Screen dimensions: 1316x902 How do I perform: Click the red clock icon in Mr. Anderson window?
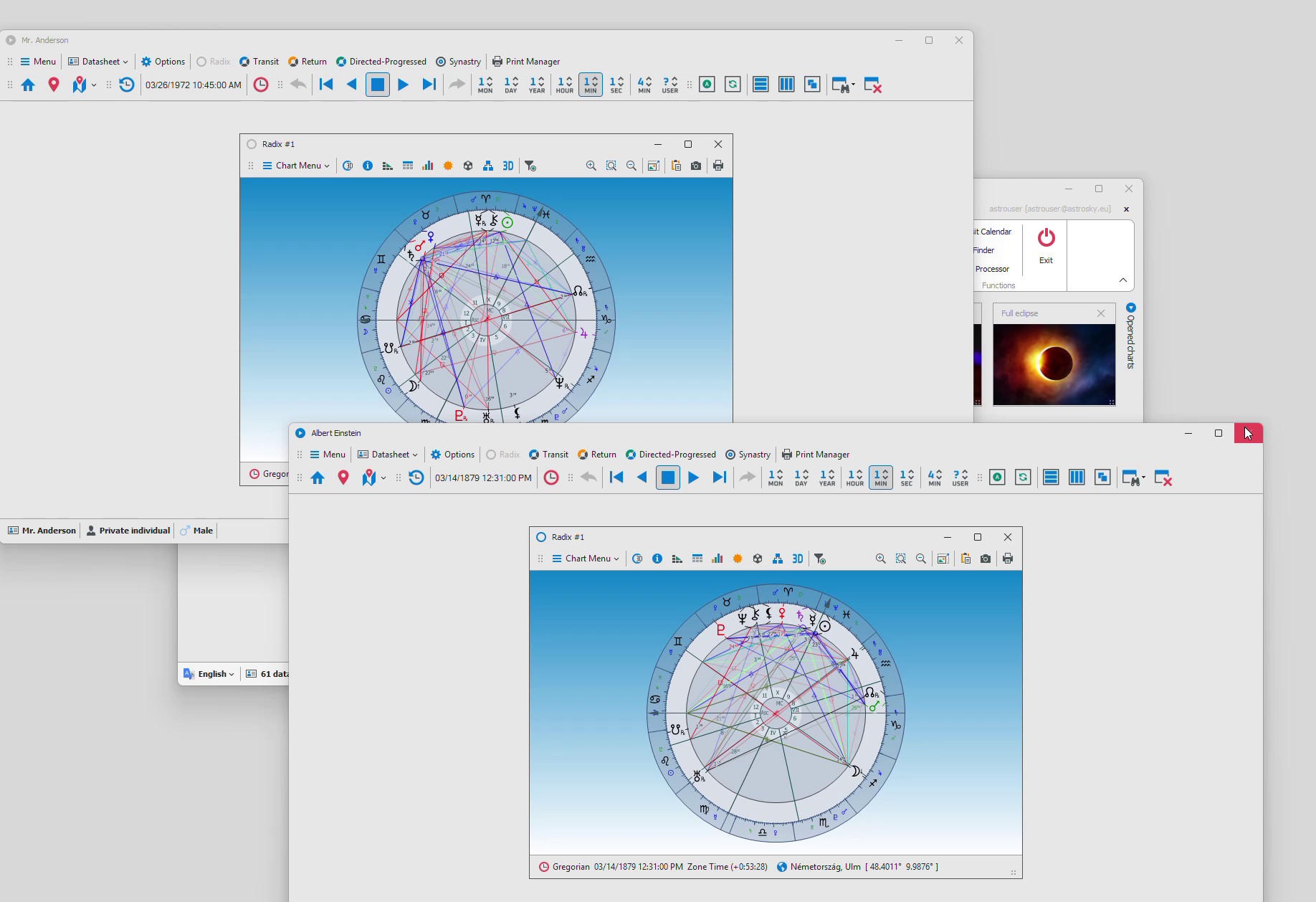point(261,85)
